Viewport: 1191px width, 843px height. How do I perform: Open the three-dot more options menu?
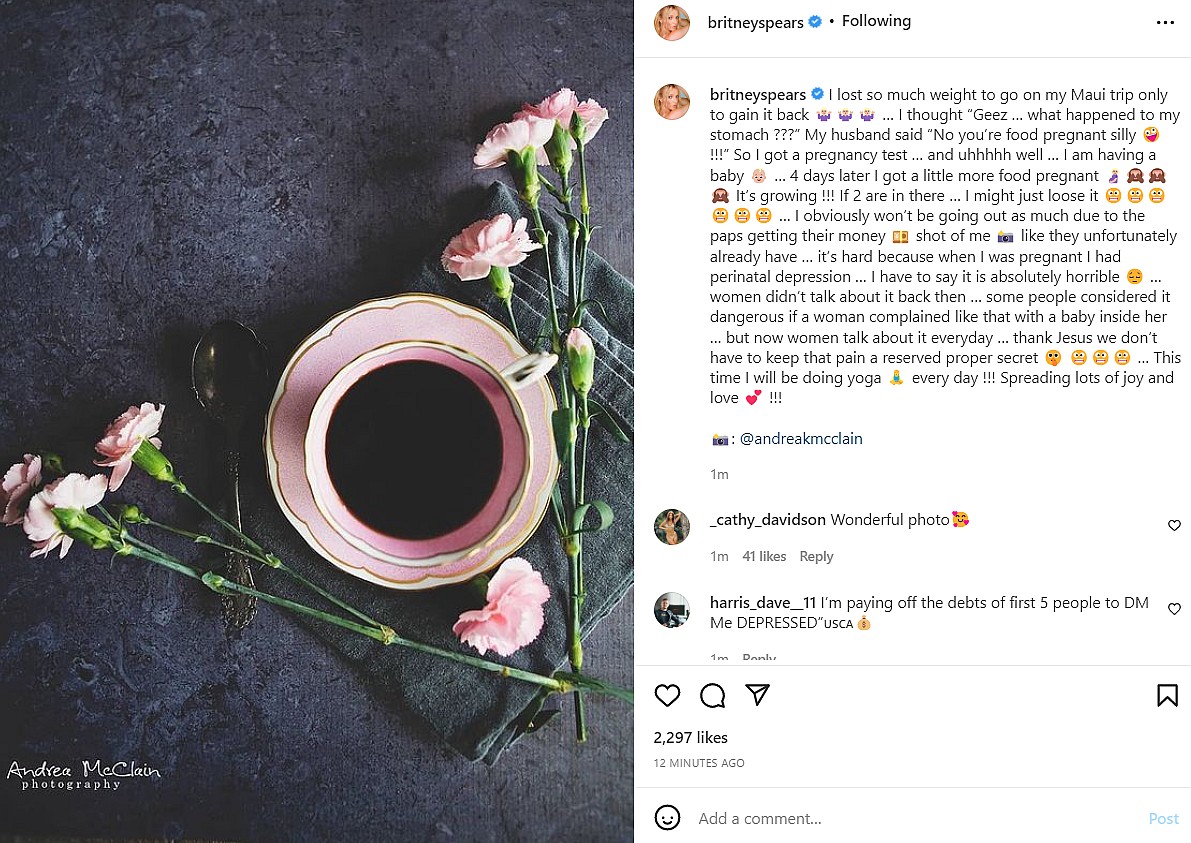(1165, 22)
